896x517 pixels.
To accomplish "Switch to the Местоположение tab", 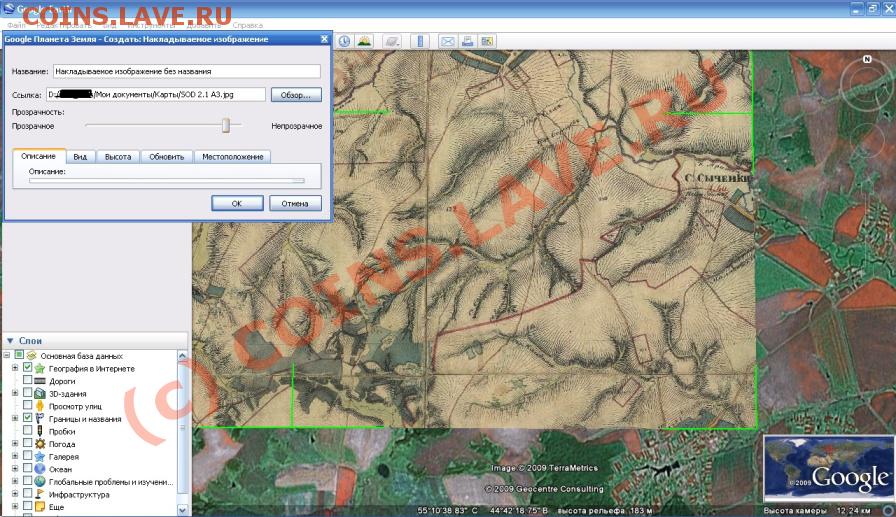I will [233, 157].
